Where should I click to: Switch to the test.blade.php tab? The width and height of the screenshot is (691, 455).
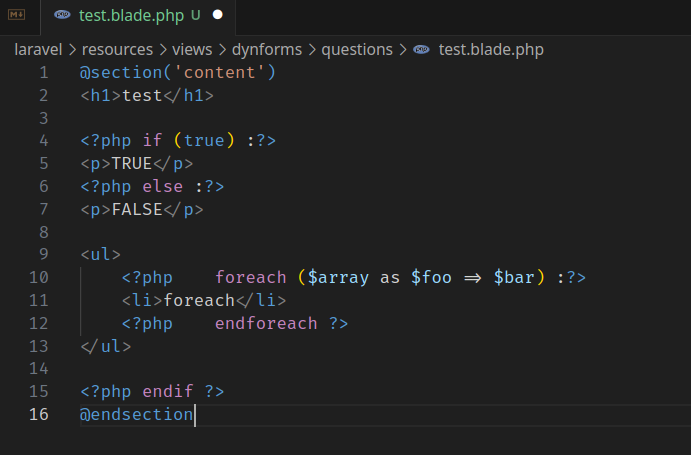coord(127,15)
